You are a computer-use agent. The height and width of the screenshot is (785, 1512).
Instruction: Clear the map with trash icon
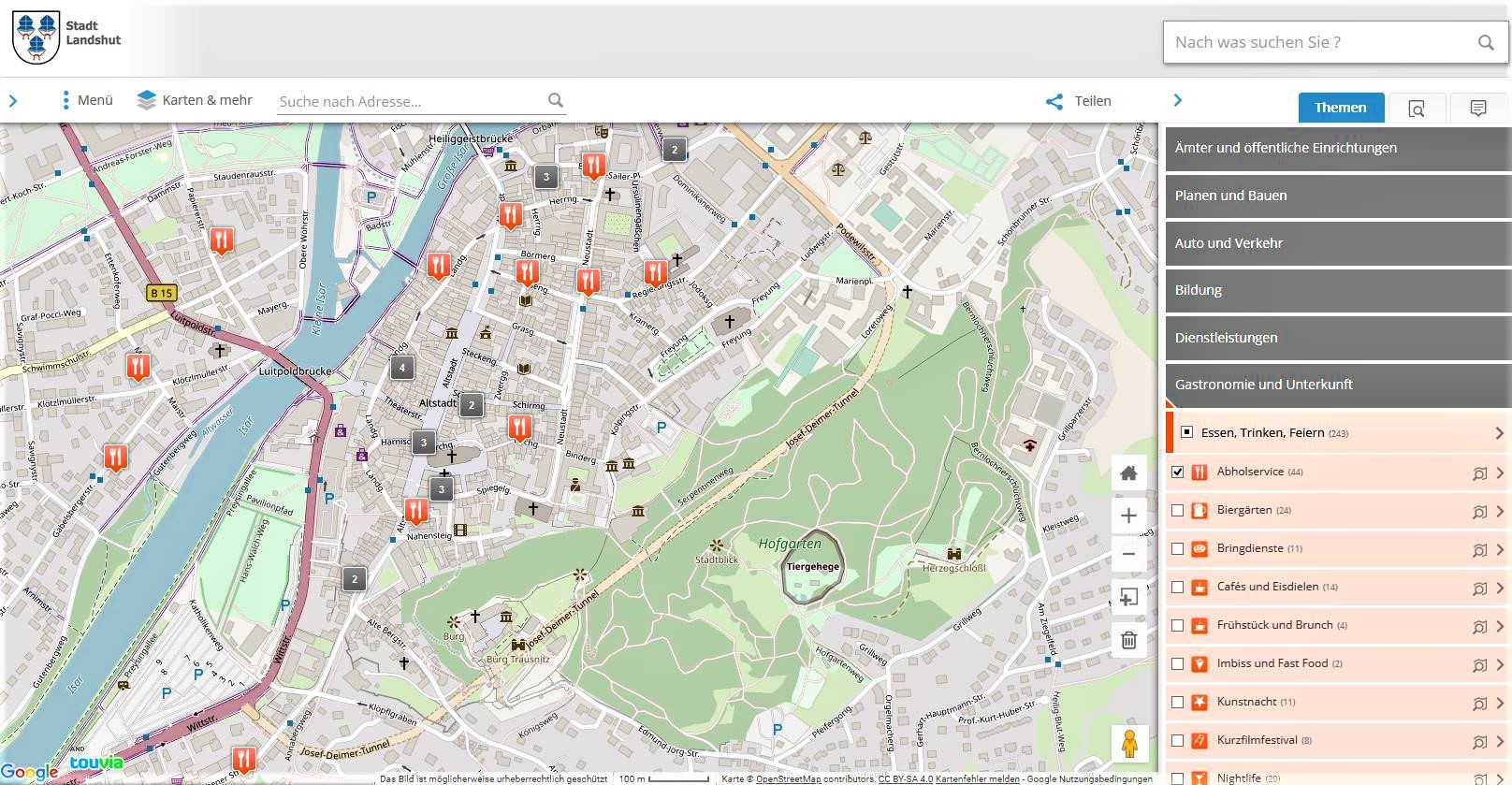[x=1129, y=640]
